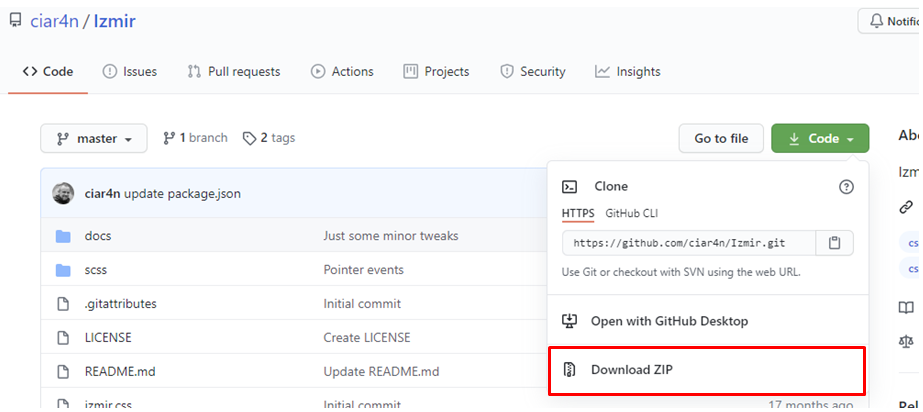This screenshot has height=412, width=923.
Task: Open the Security tab
Action: pos(533,72)
